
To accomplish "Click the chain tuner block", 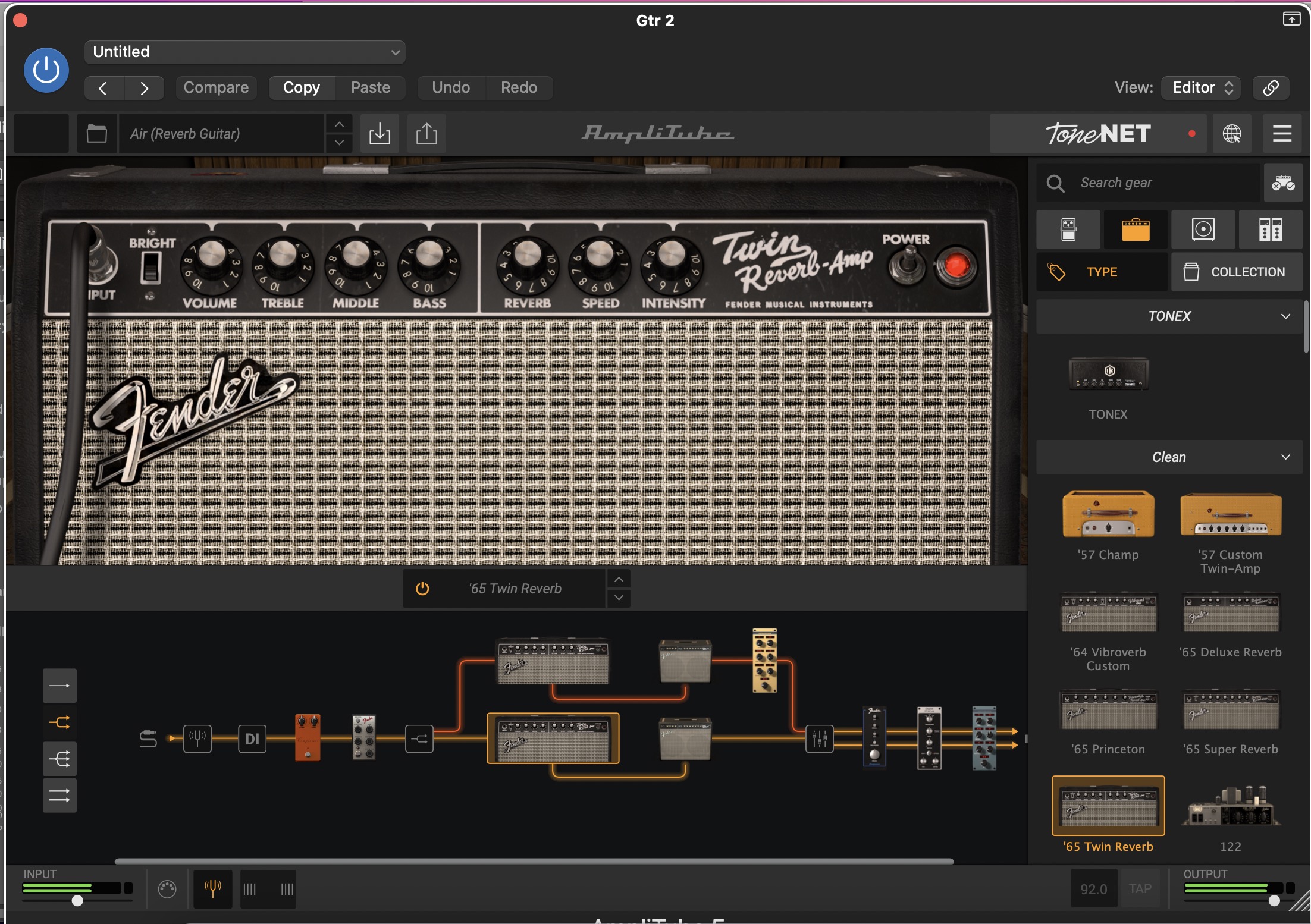I will [197, 739].
